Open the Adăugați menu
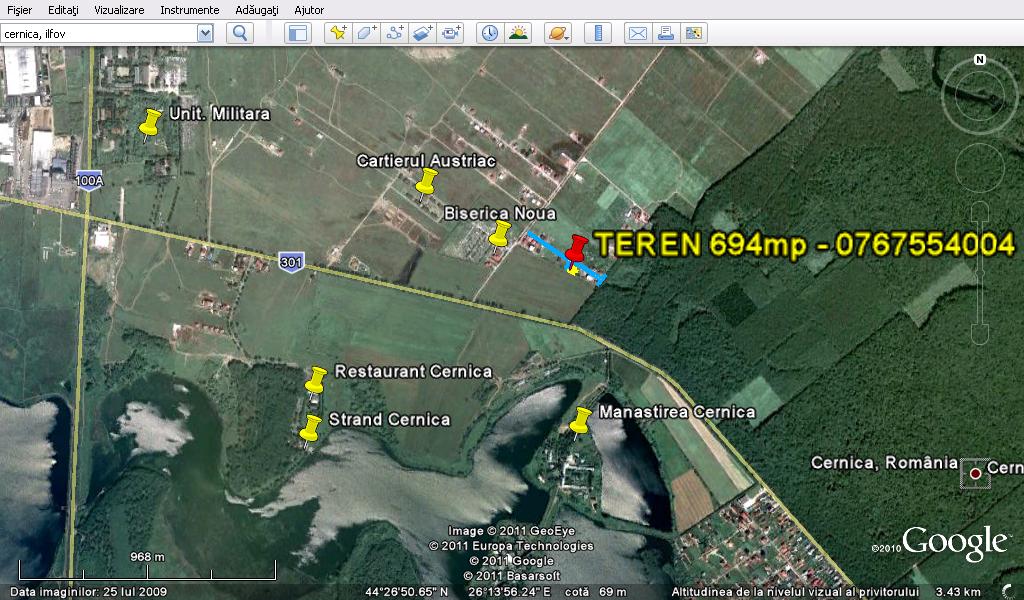The width and height of the screenshot is (1024, 600). pos(257,10)
